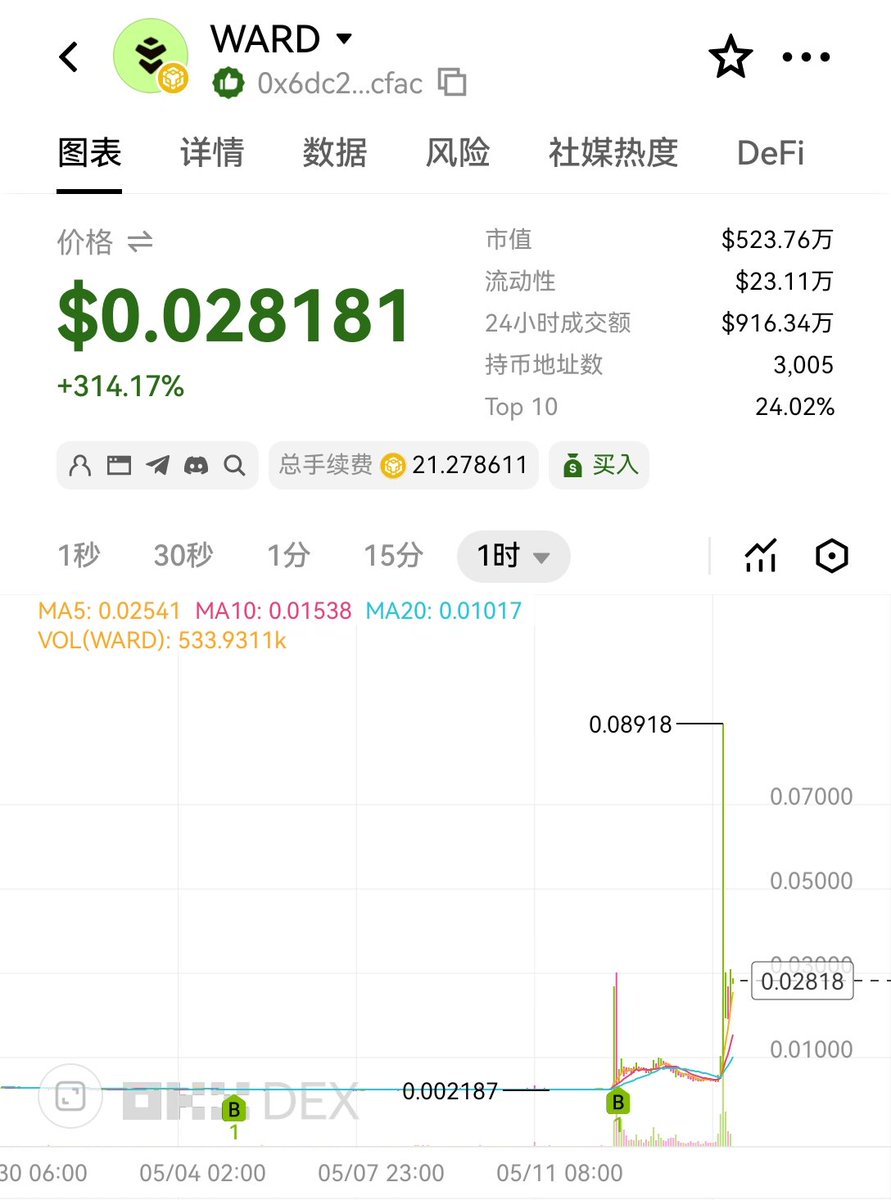Tap the VOL(WARD): 533.9311k label
The height and width of the screenshot is (1200, 891).
coord(162,640)
